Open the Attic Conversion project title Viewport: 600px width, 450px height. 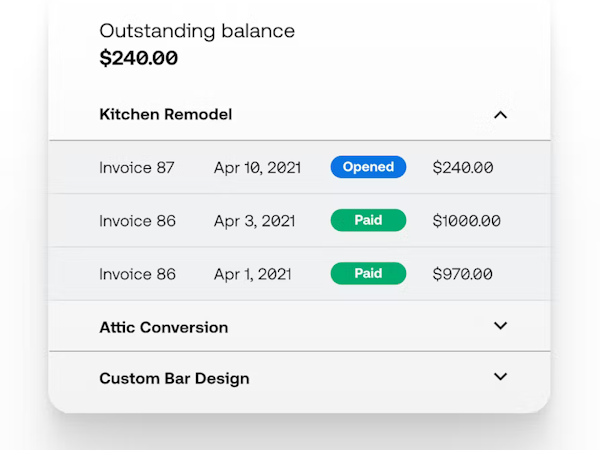(164, 327)
